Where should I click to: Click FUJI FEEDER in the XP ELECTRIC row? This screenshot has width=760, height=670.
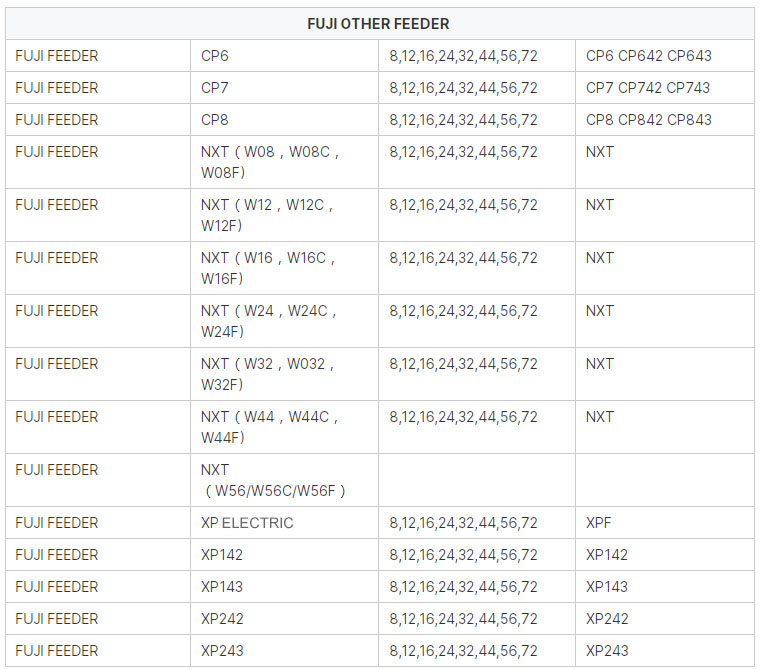click(98, 523)
